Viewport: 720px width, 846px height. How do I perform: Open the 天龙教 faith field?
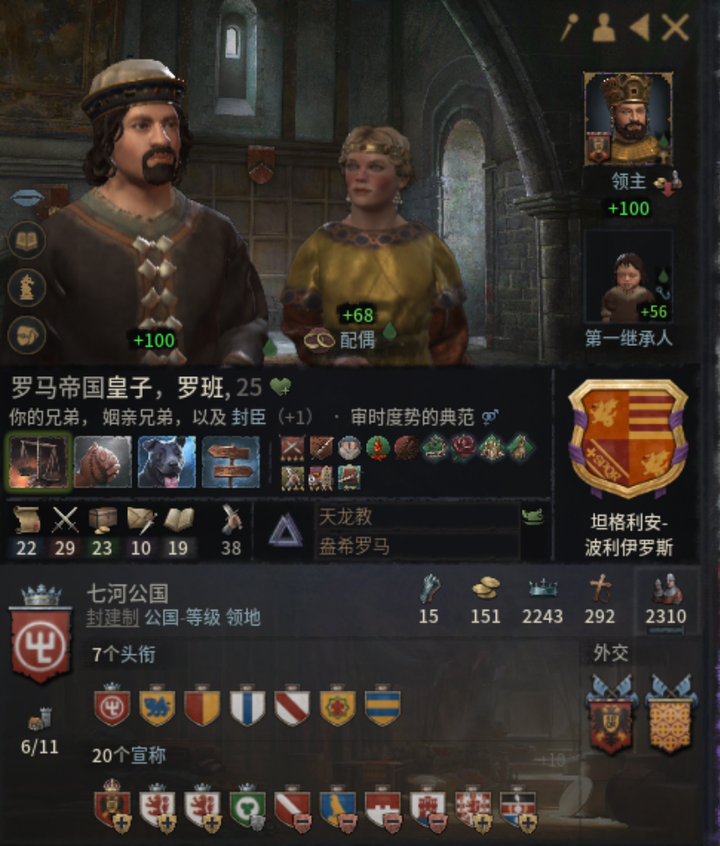417,517
